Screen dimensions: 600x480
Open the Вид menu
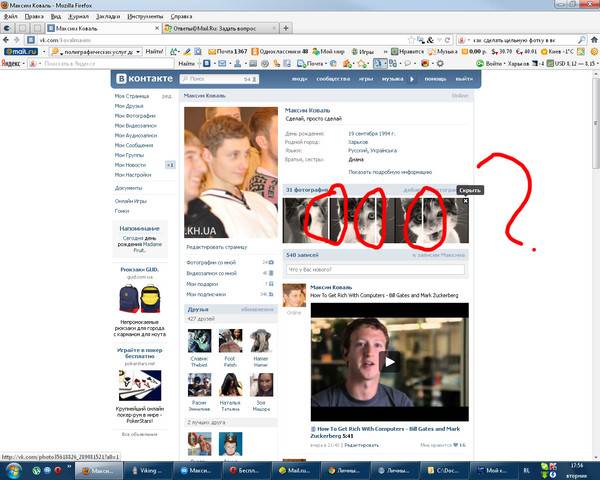click(56, 16)
